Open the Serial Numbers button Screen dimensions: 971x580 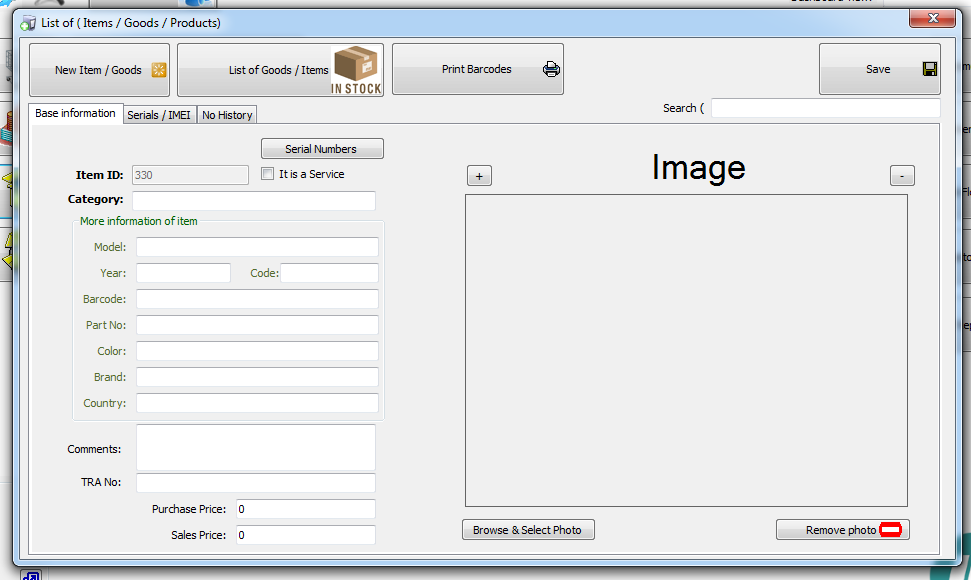click(321, 149)
